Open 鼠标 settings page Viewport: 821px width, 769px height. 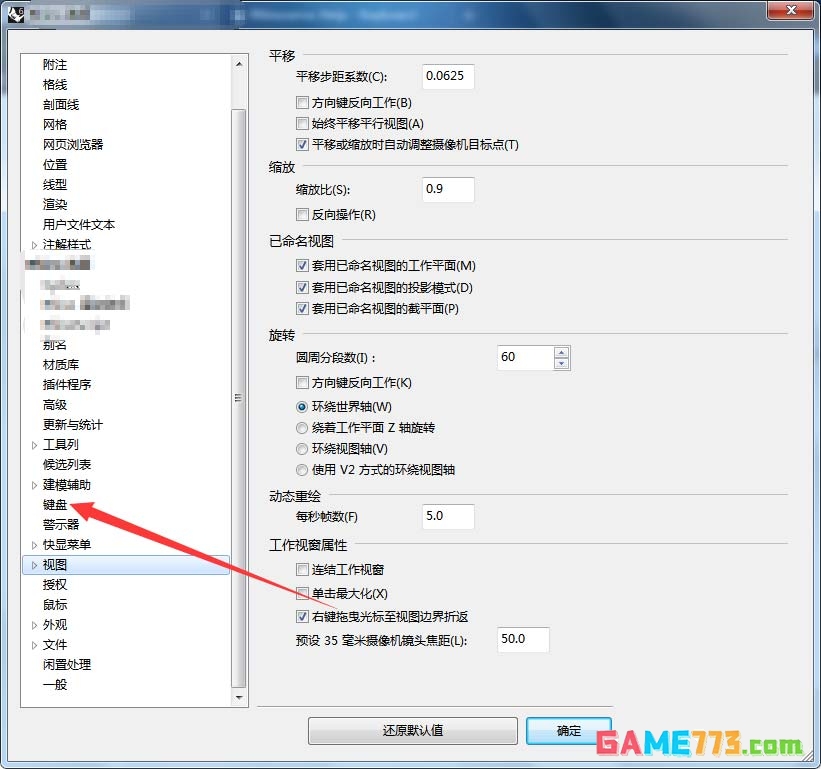tap(55, 605)
